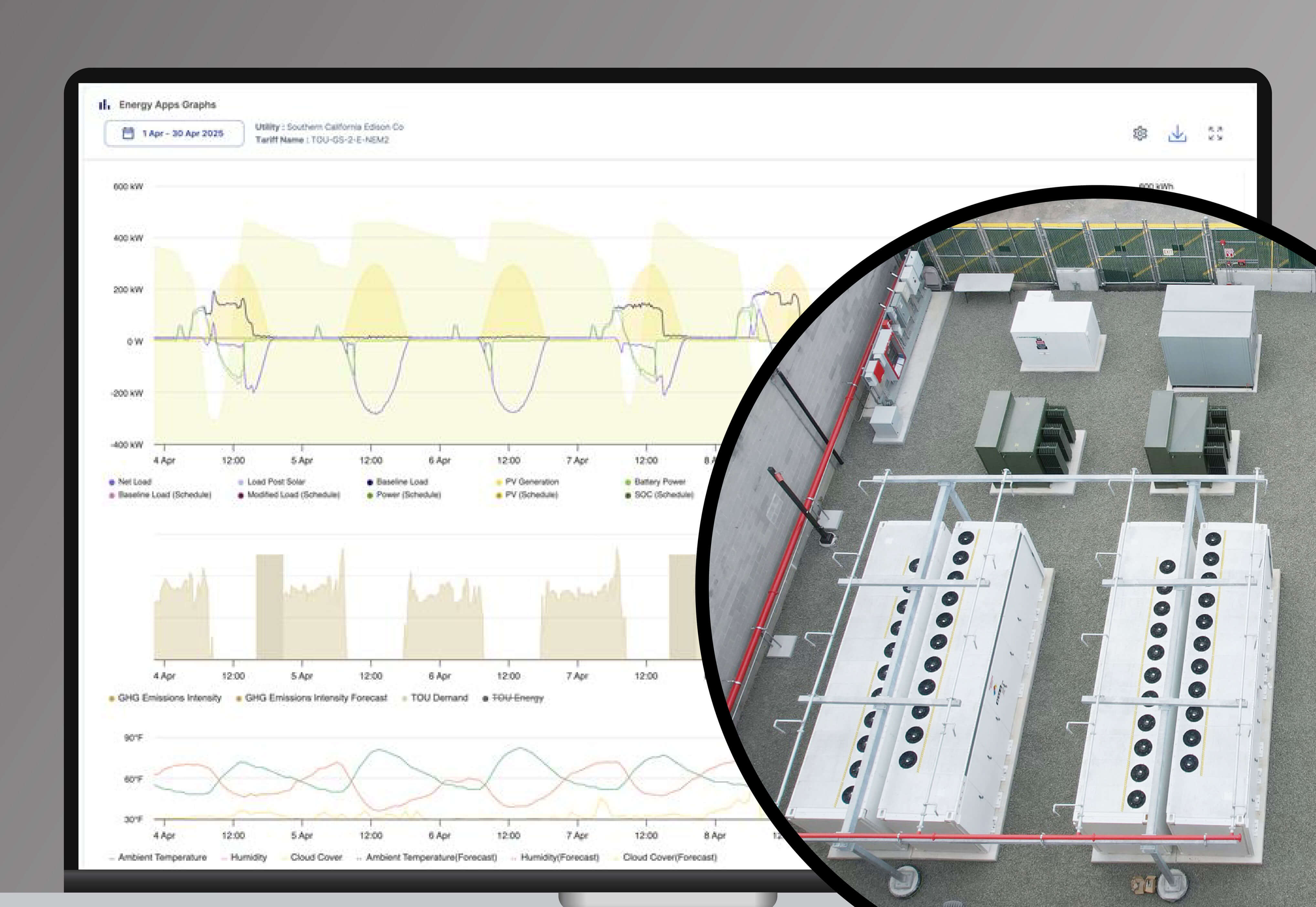Toggle the Cloud Cover legend series
The height and width of the screenshot is (907, 1316).
point(312,857)
